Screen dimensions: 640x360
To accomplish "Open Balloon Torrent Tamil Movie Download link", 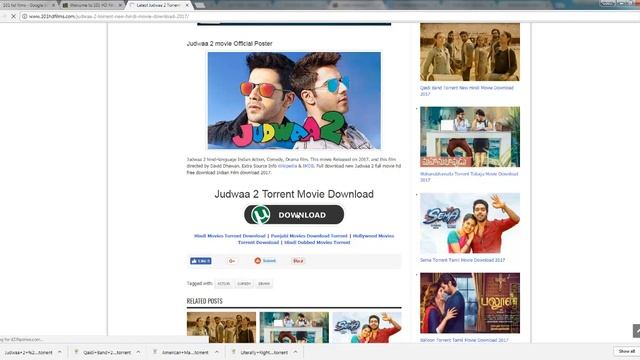I will click(x=464, y=340).
